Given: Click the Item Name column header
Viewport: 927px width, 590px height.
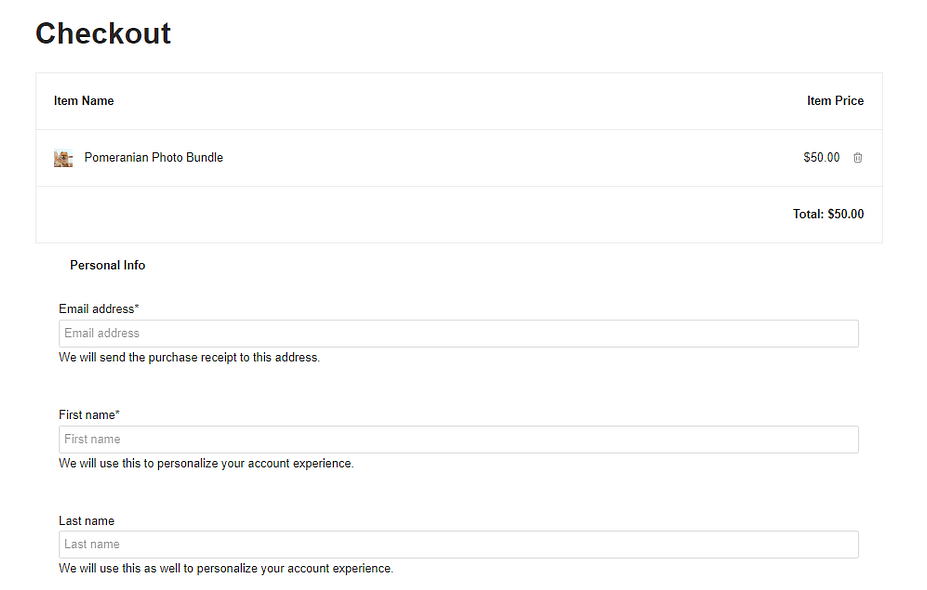Looking at the screenshot, I should pyautogui.click(x=84, y=101).
